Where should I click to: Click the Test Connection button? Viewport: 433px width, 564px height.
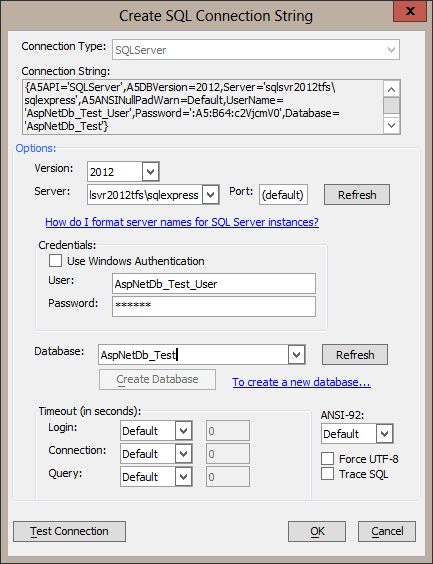tap(69, 531)
